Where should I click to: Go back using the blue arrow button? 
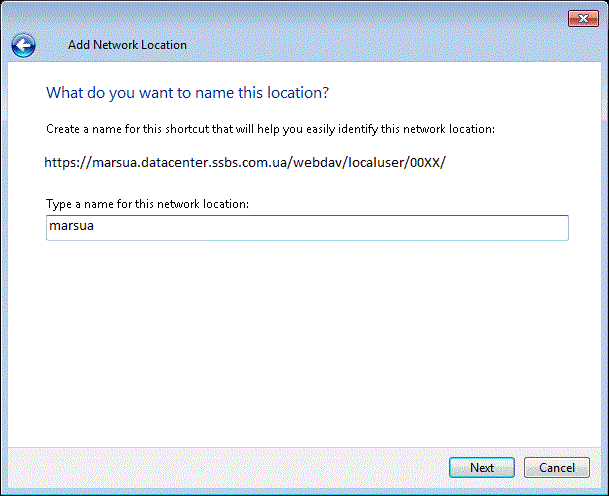point(23,45)
